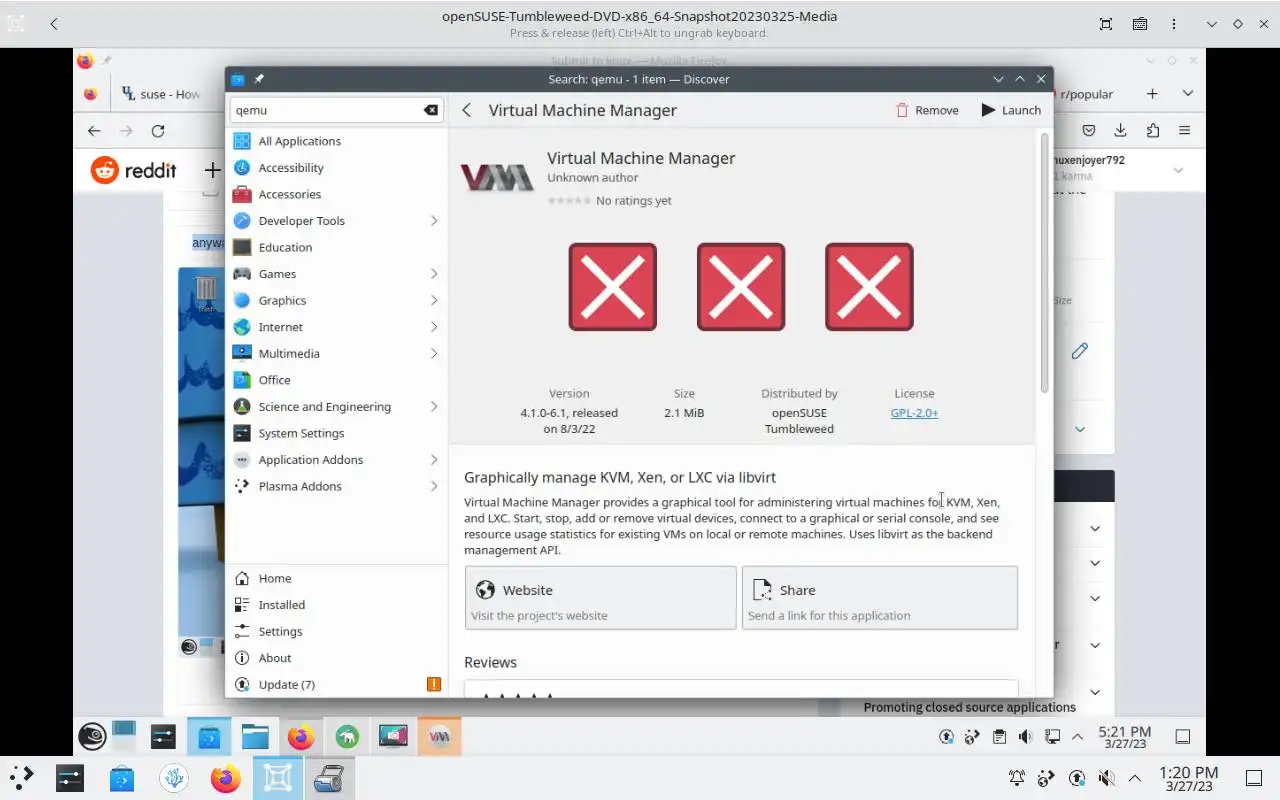
Task: Open Firefox downloads panel
Action: pyautogui.click(x=1121, y=131)
